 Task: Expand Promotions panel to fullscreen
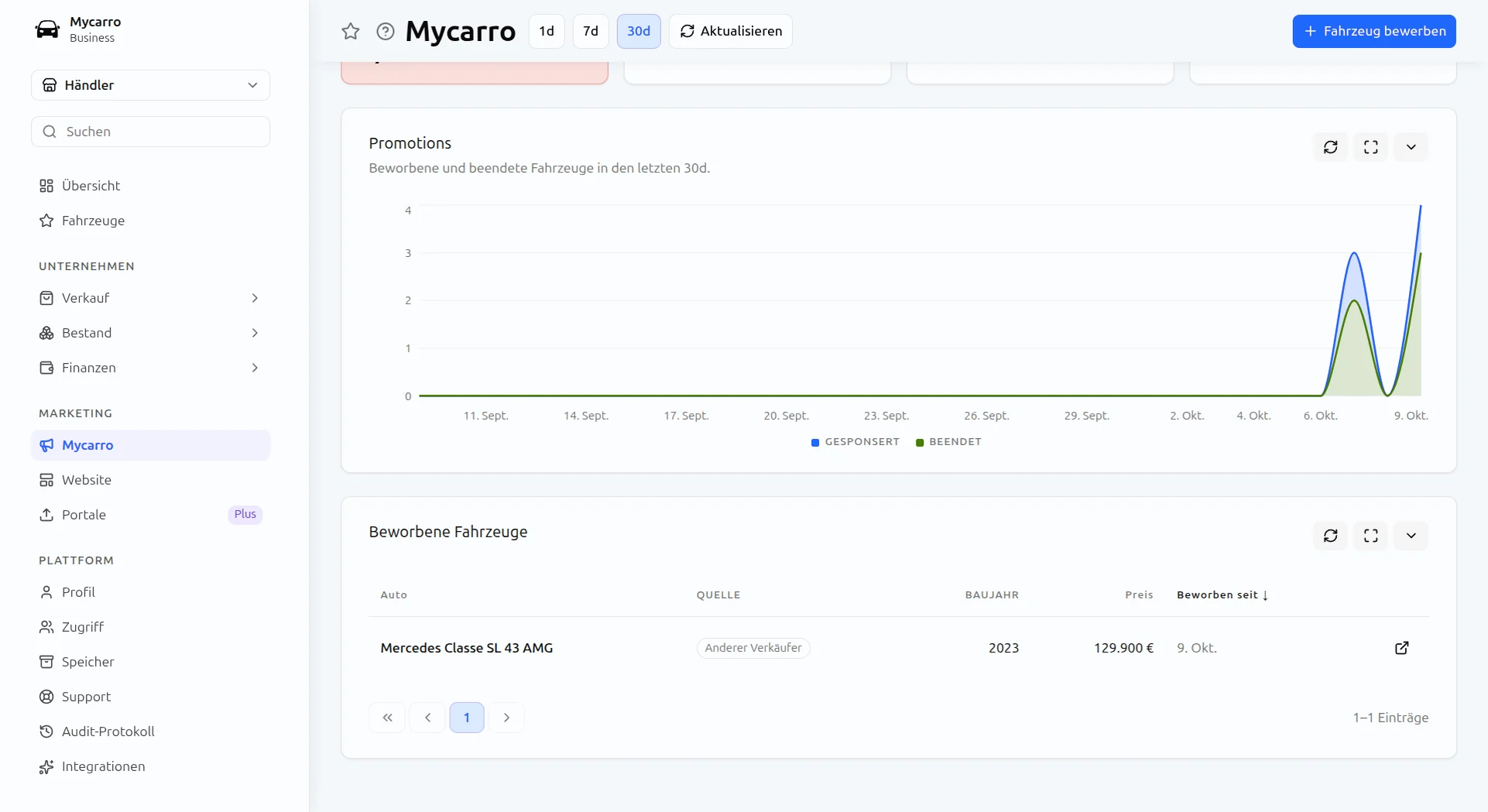point(1370,147)
